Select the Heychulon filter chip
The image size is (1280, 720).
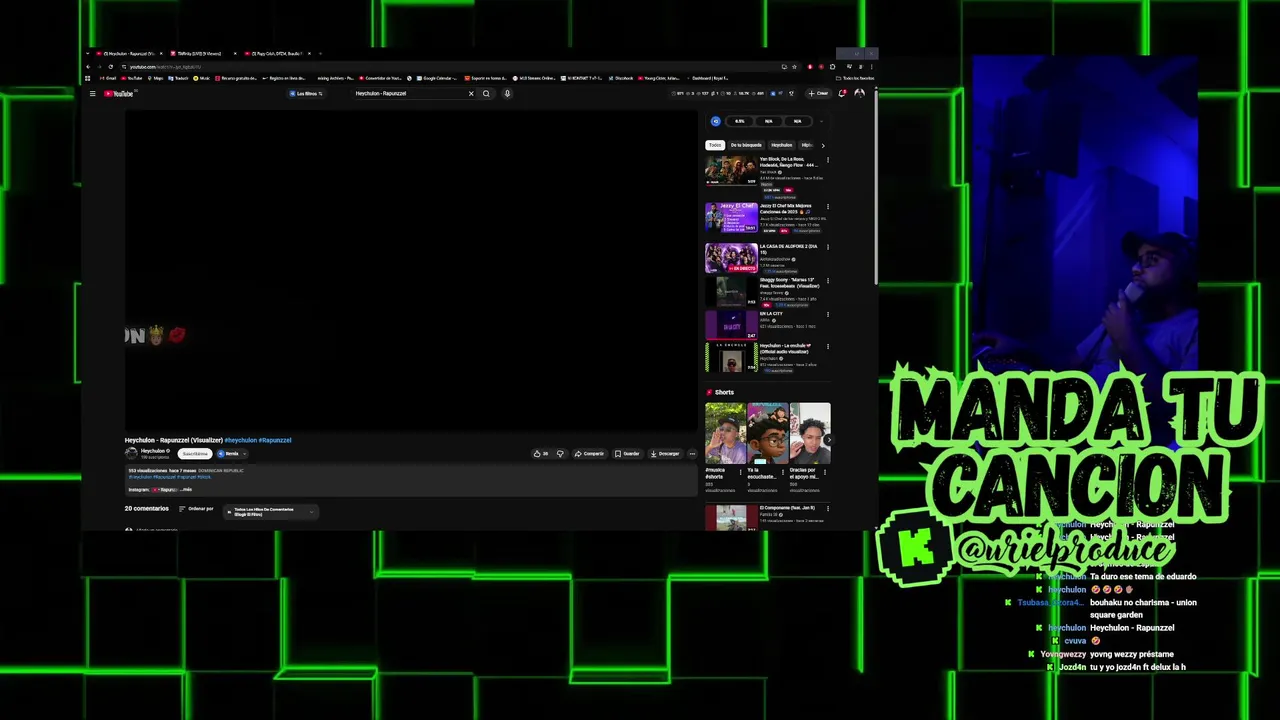point(782,145)
